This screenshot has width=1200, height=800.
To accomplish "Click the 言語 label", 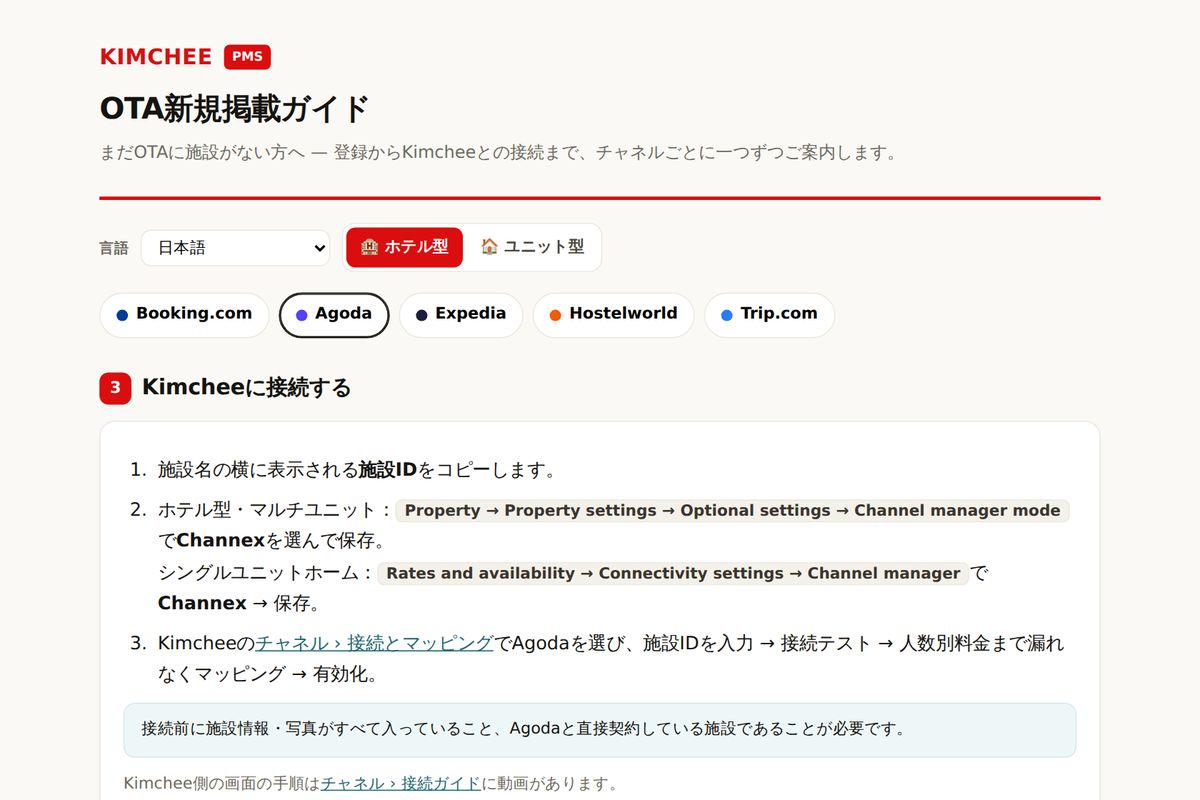I will [114, 249].
